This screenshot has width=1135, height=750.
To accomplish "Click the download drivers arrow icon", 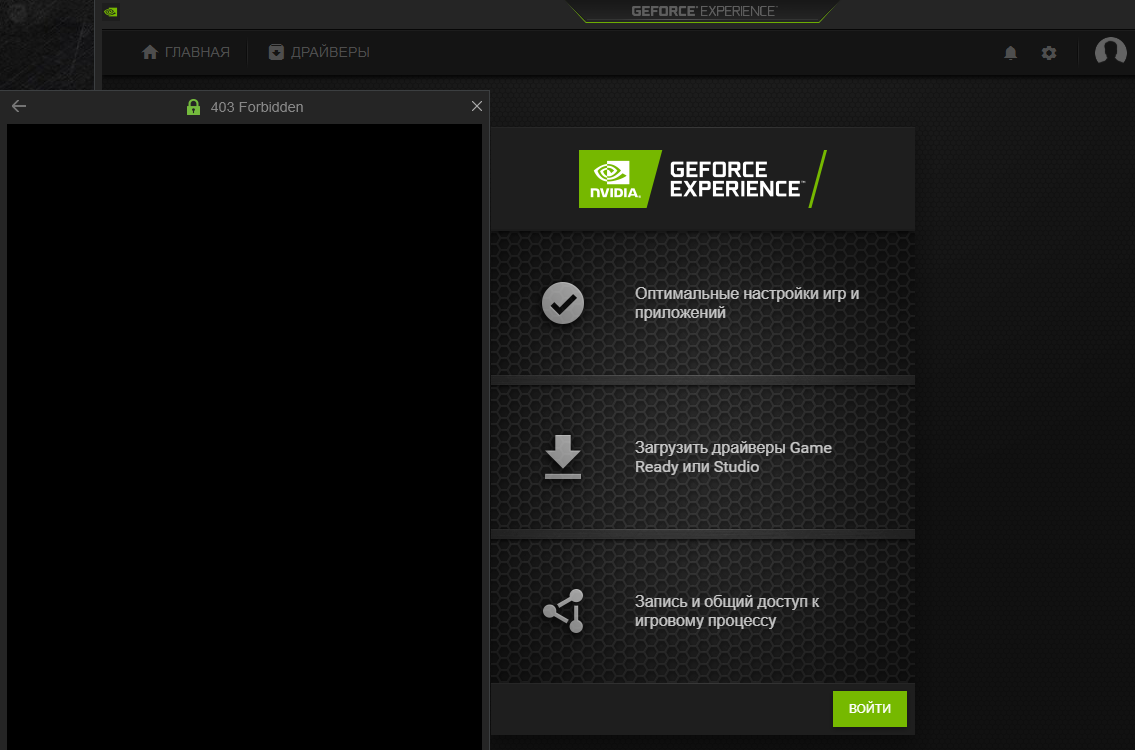I will coord(562,457).
